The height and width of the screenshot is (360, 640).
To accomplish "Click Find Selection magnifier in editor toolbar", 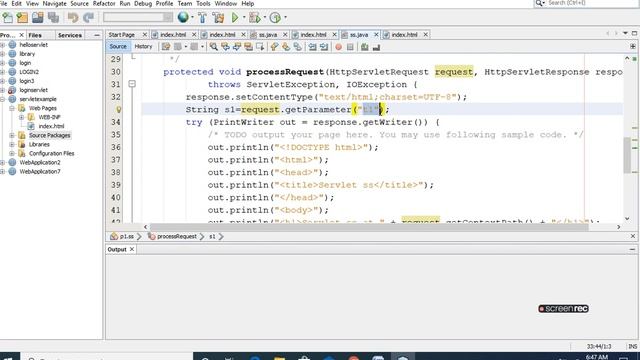I will click(x=213, y=47).
